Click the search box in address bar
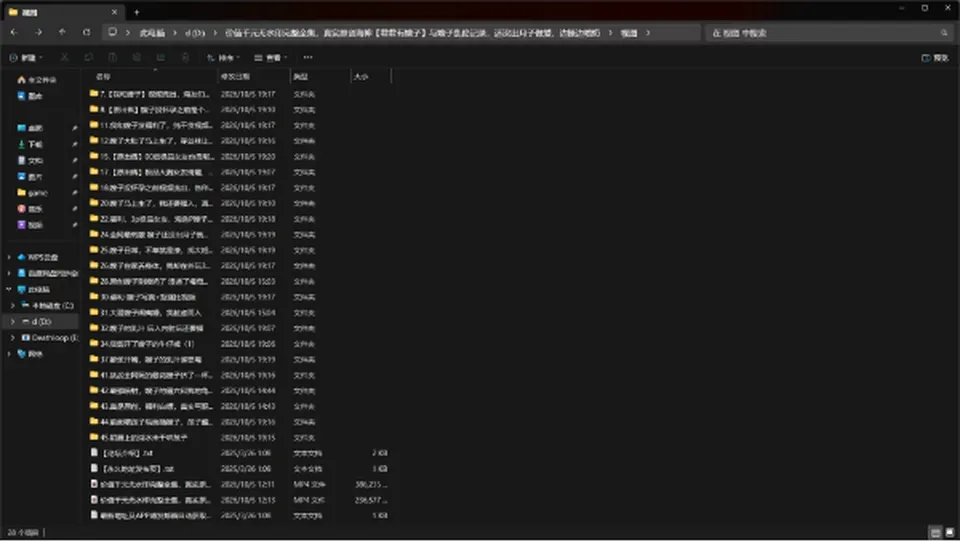This screenshot has height=542, width=960. (x=828, y=32)
